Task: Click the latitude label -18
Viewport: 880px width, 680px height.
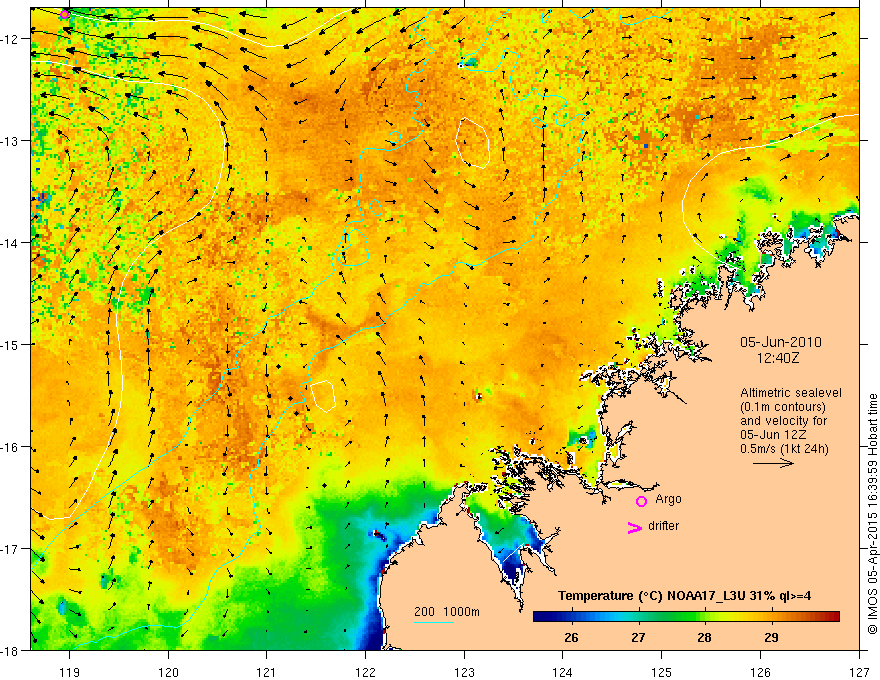Action: (x=11, y=650)
